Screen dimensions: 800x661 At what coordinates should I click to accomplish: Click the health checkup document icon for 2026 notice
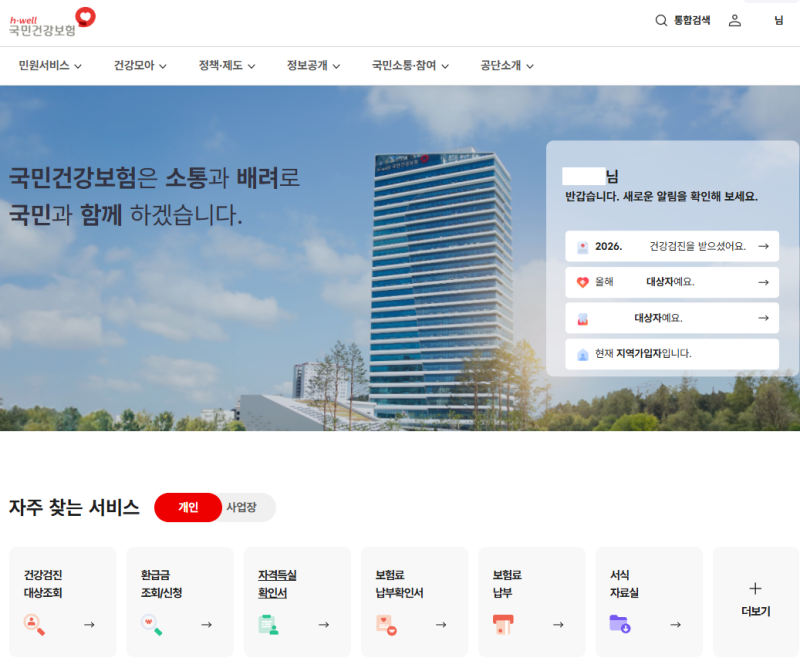582,247
